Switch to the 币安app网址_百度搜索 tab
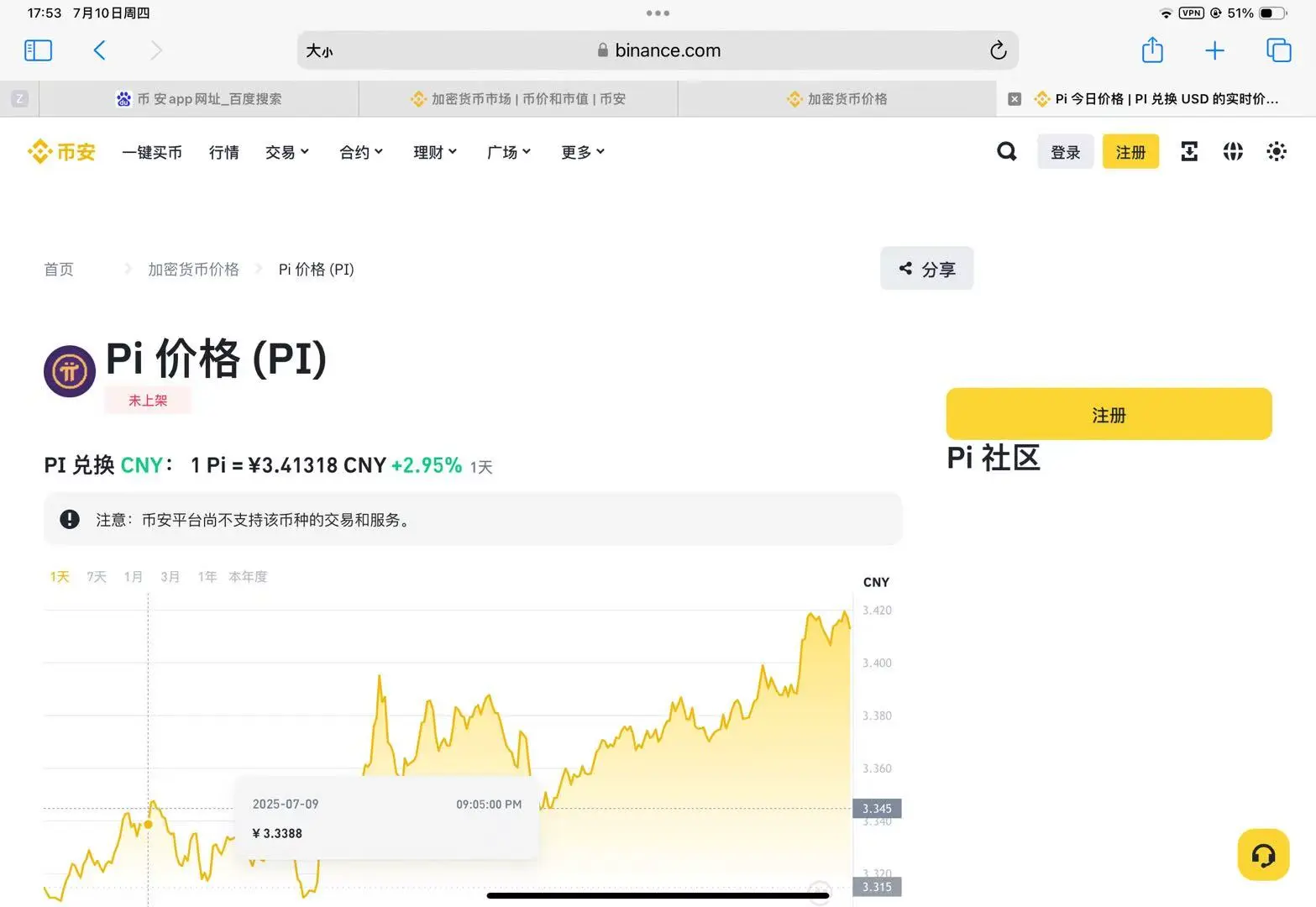Screen dimensions: 1316x907 tap(199, 99)
